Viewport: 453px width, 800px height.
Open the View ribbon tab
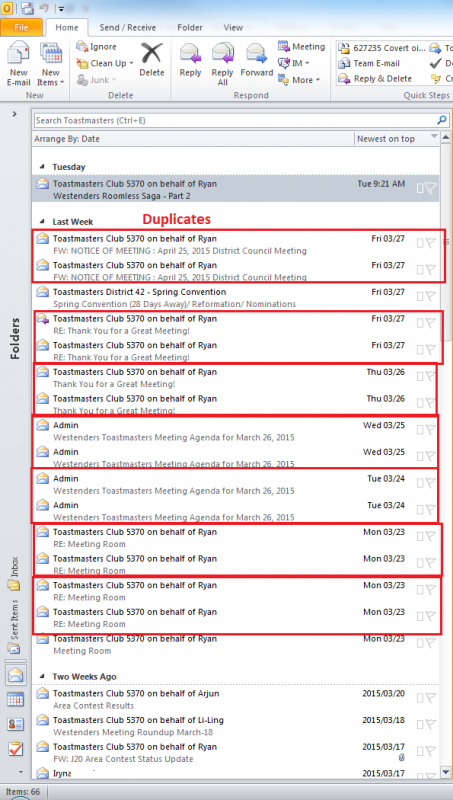coord(233,28)
